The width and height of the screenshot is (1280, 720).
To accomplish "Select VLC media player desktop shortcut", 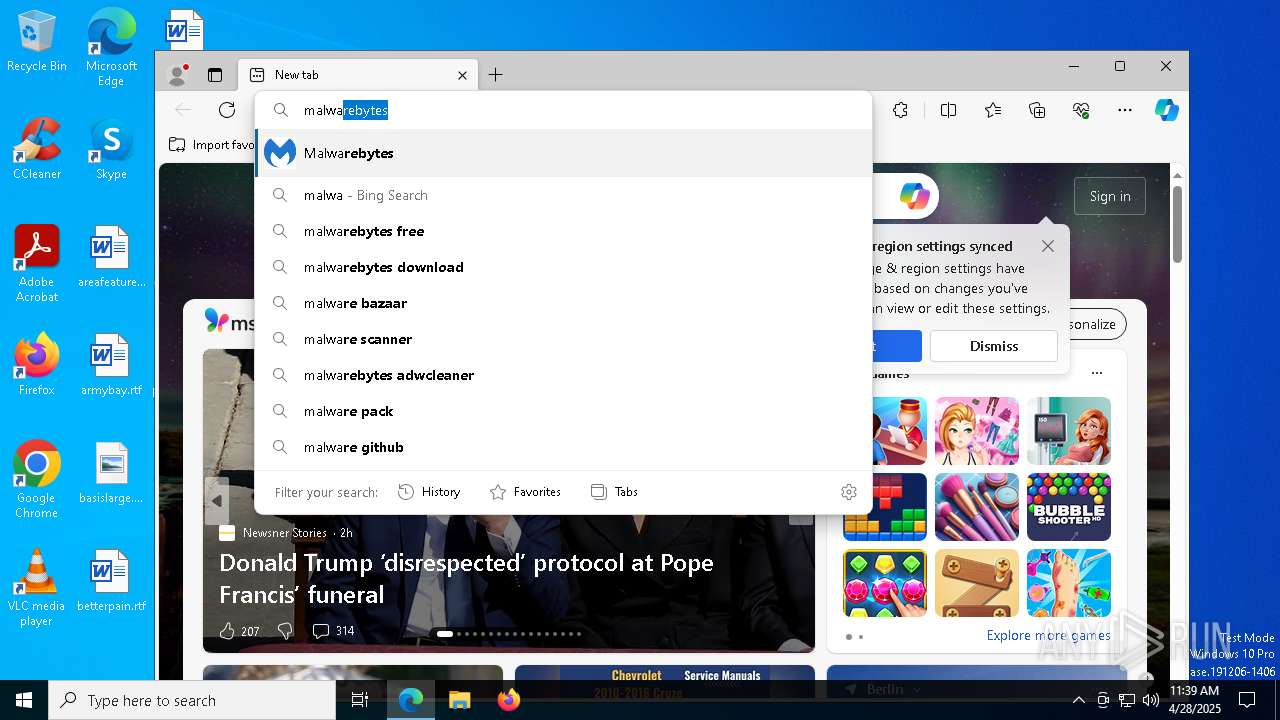I will pos(37,588).
